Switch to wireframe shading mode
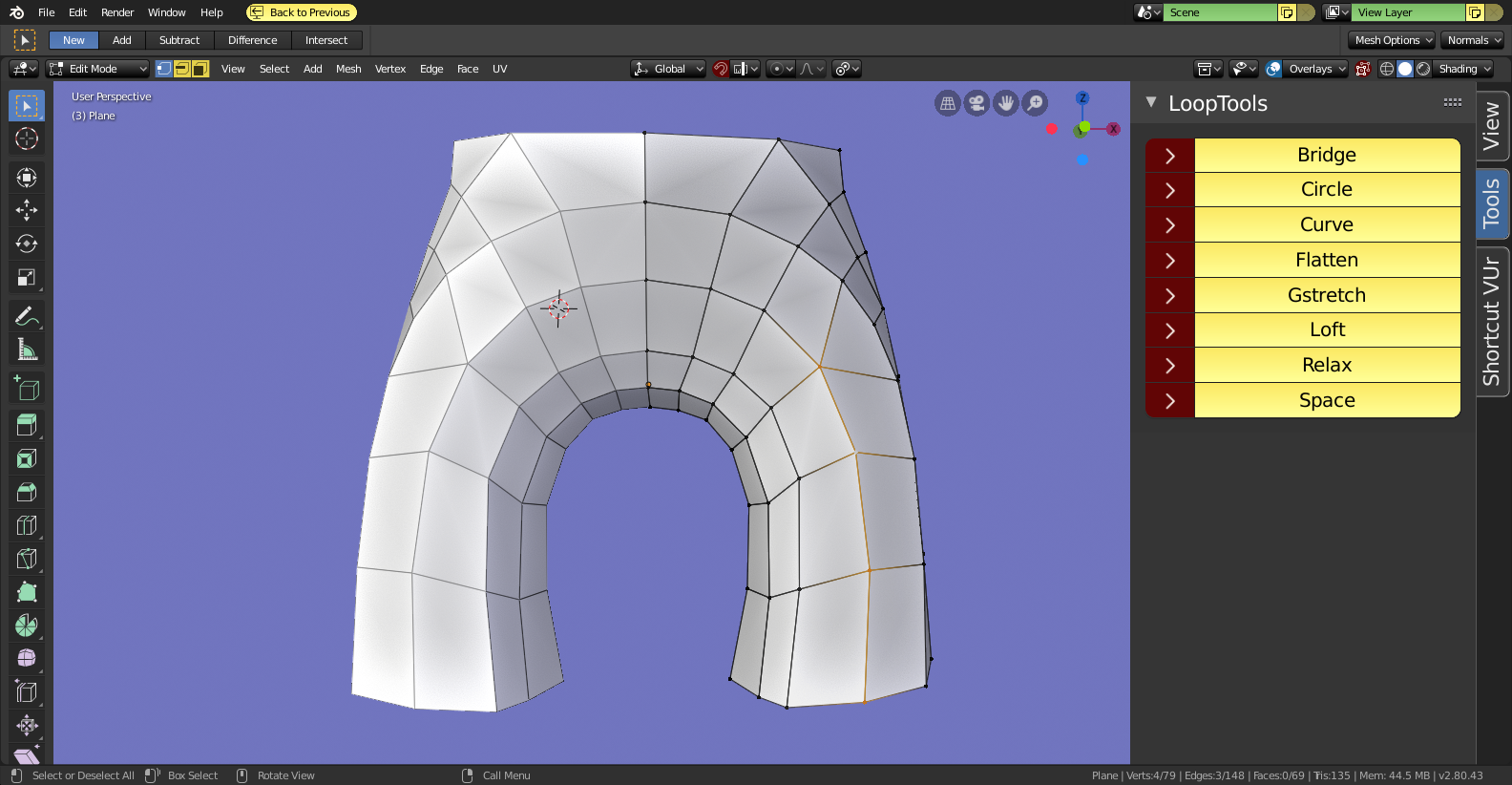The width and height of the screenshot is (1512, 785). coord(1387,69)
